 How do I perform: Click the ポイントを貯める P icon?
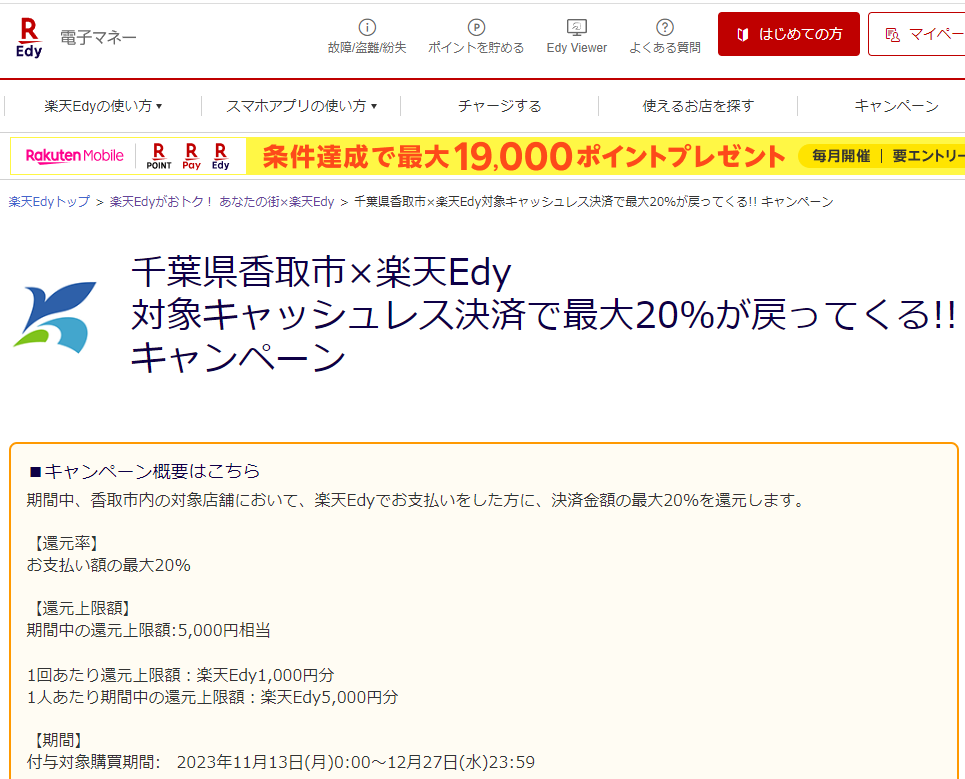476,28
